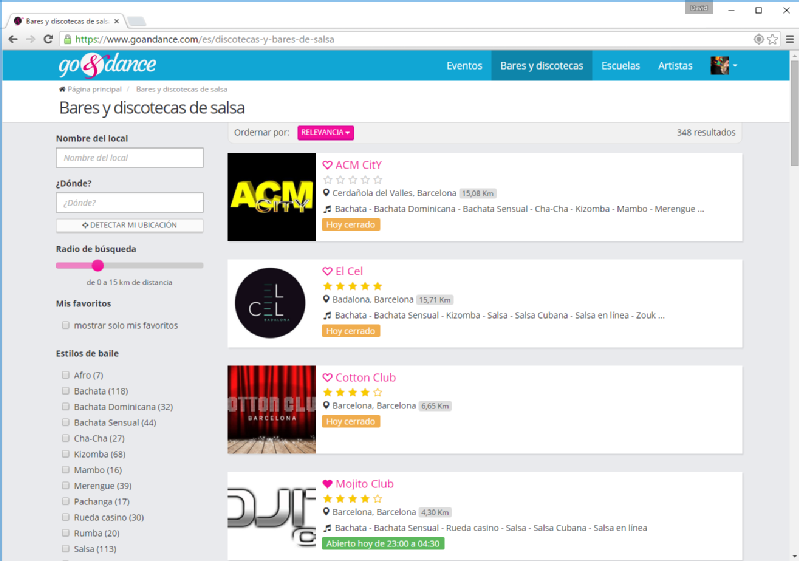Image resolution: width=799 pixels, height=561 pixels.
Task: Click the El Cel star rating
Action: (353, 286)
